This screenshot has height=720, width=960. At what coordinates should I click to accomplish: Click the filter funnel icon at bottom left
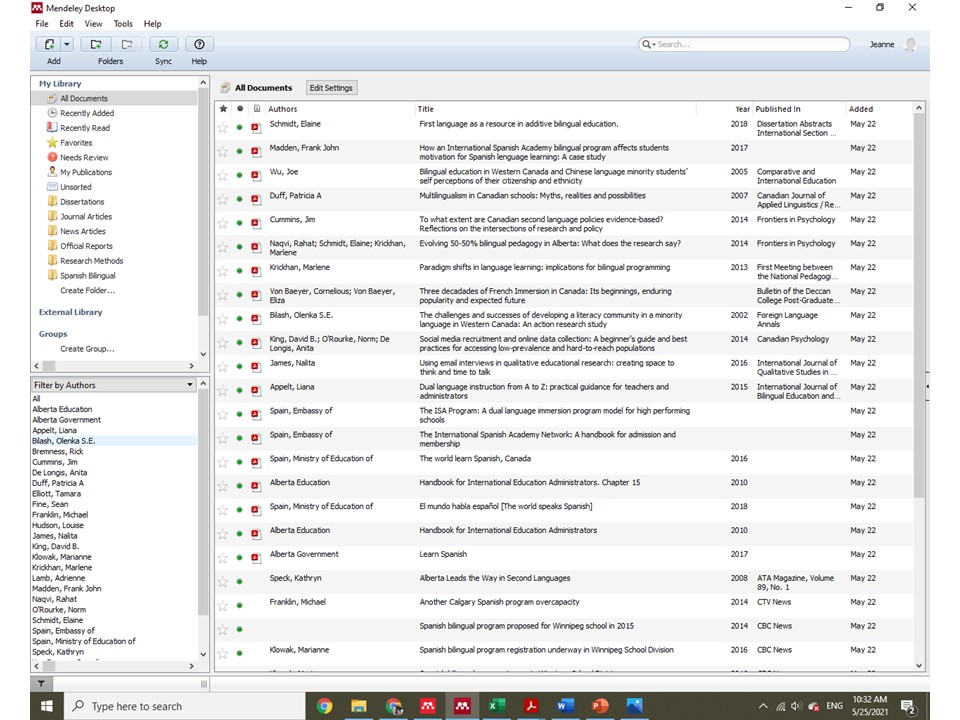pos(41,683)
